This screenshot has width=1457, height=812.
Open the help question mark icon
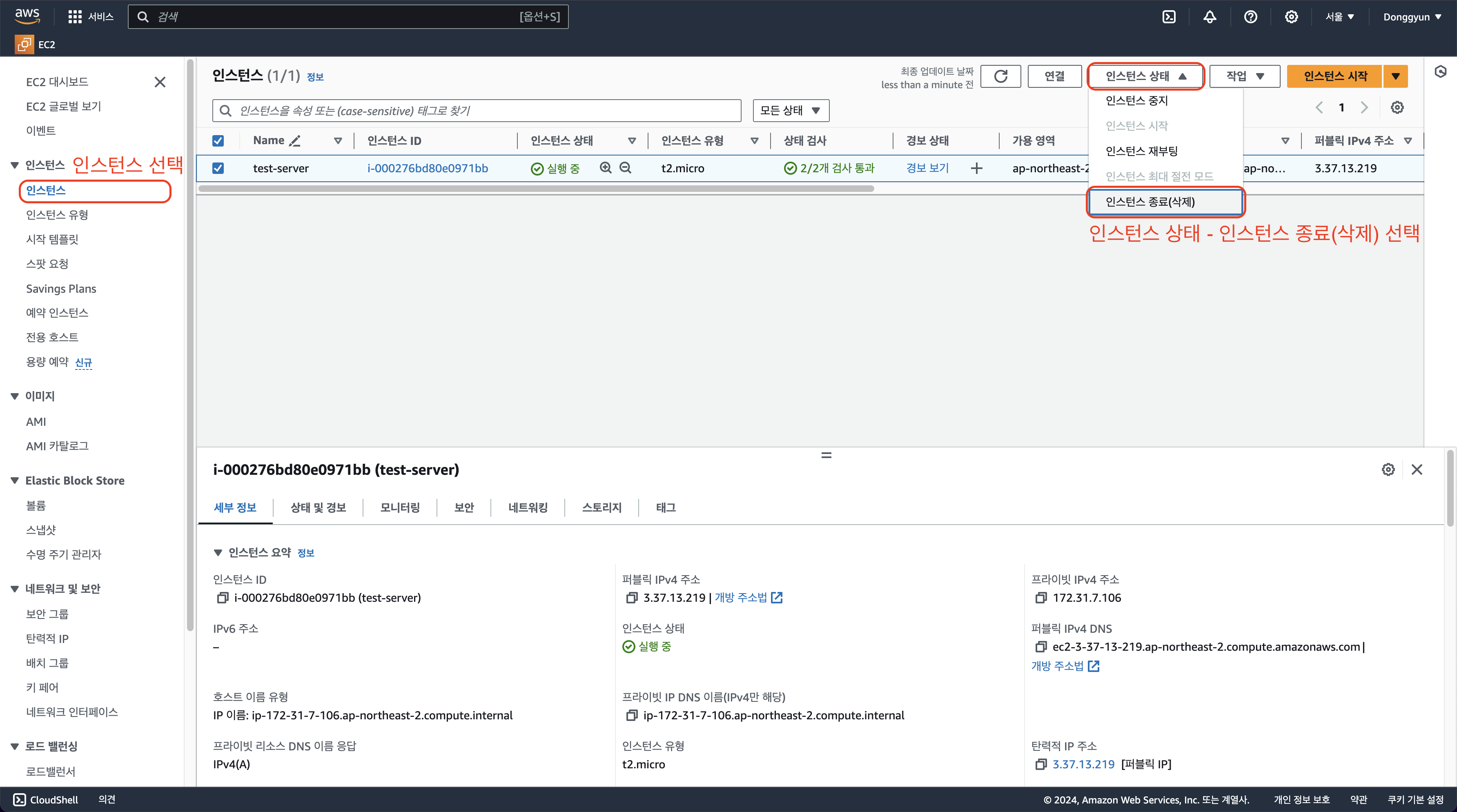point(1250,17)
